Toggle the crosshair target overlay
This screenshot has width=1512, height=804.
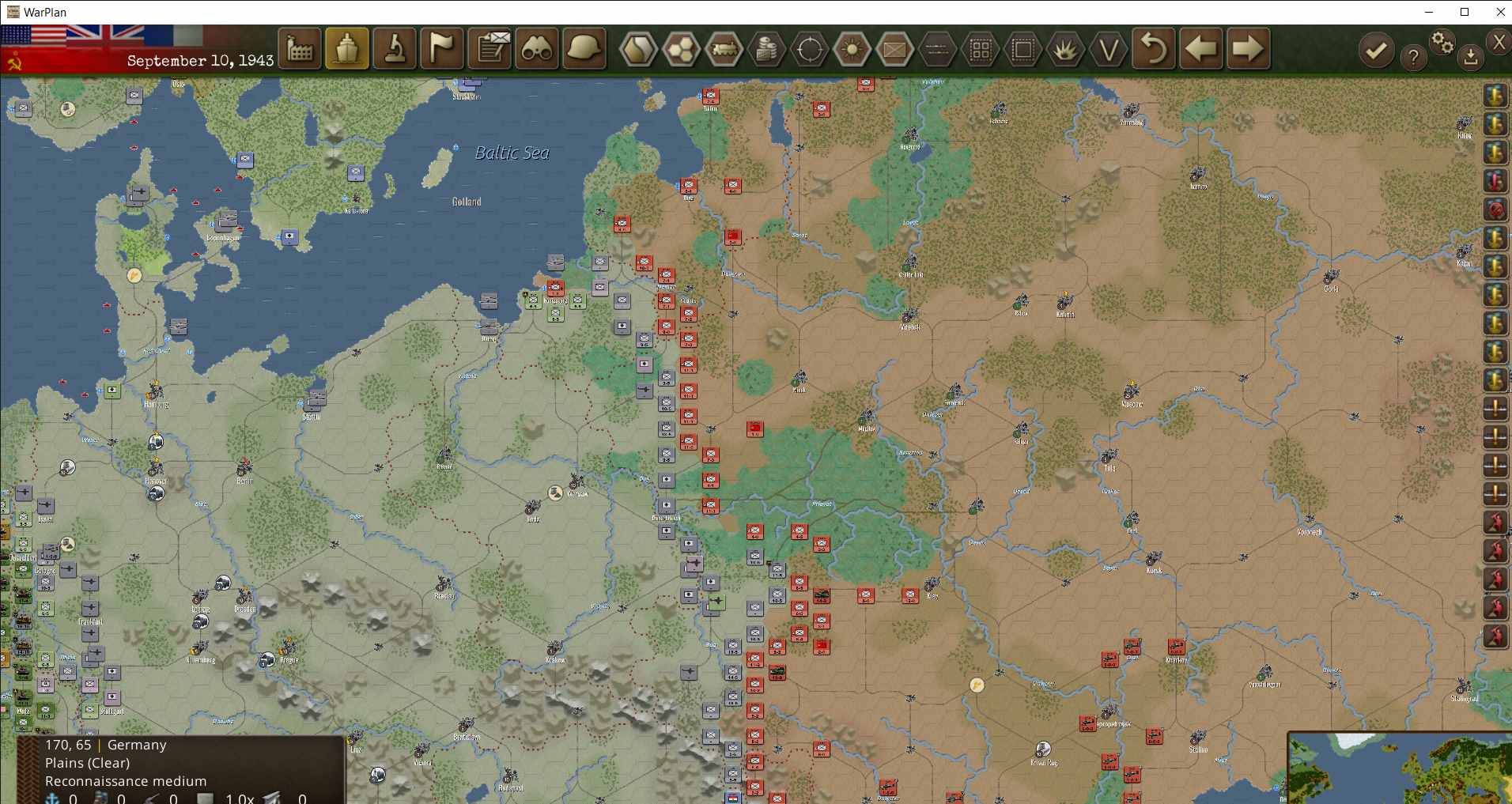point(809,50)
